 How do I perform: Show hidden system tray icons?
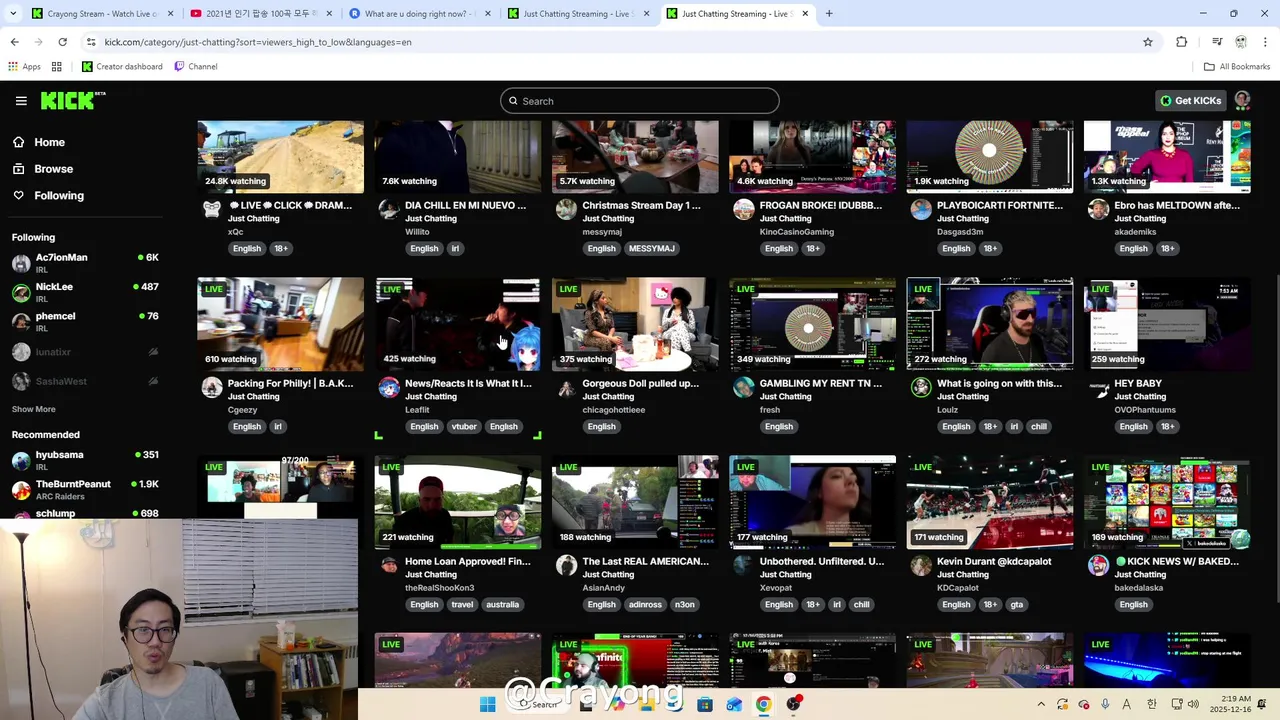pyautogui.click(x=1041, y=704)
